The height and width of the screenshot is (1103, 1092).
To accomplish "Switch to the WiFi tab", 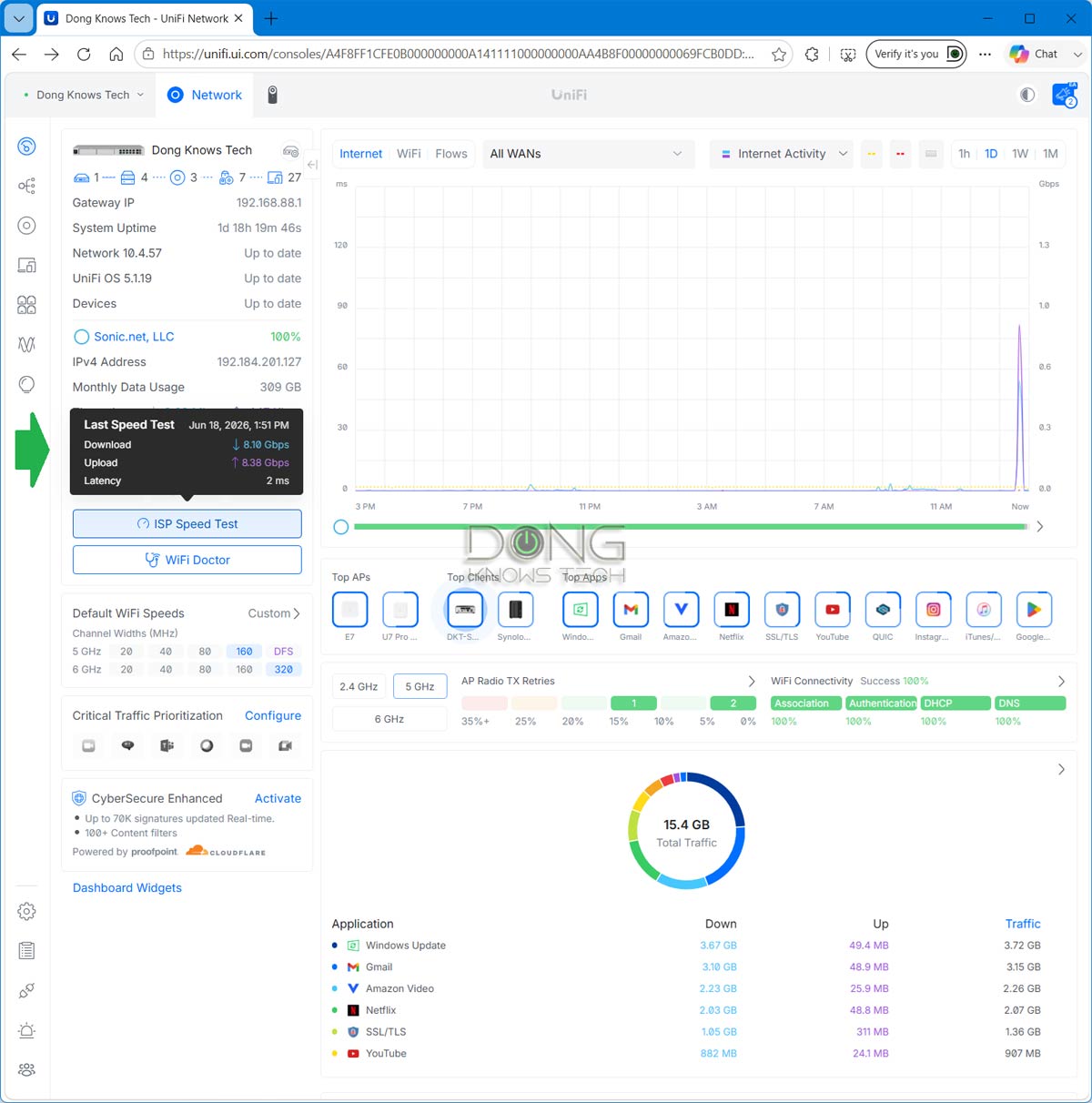I will pyautogui.click(x=409, y=154).
